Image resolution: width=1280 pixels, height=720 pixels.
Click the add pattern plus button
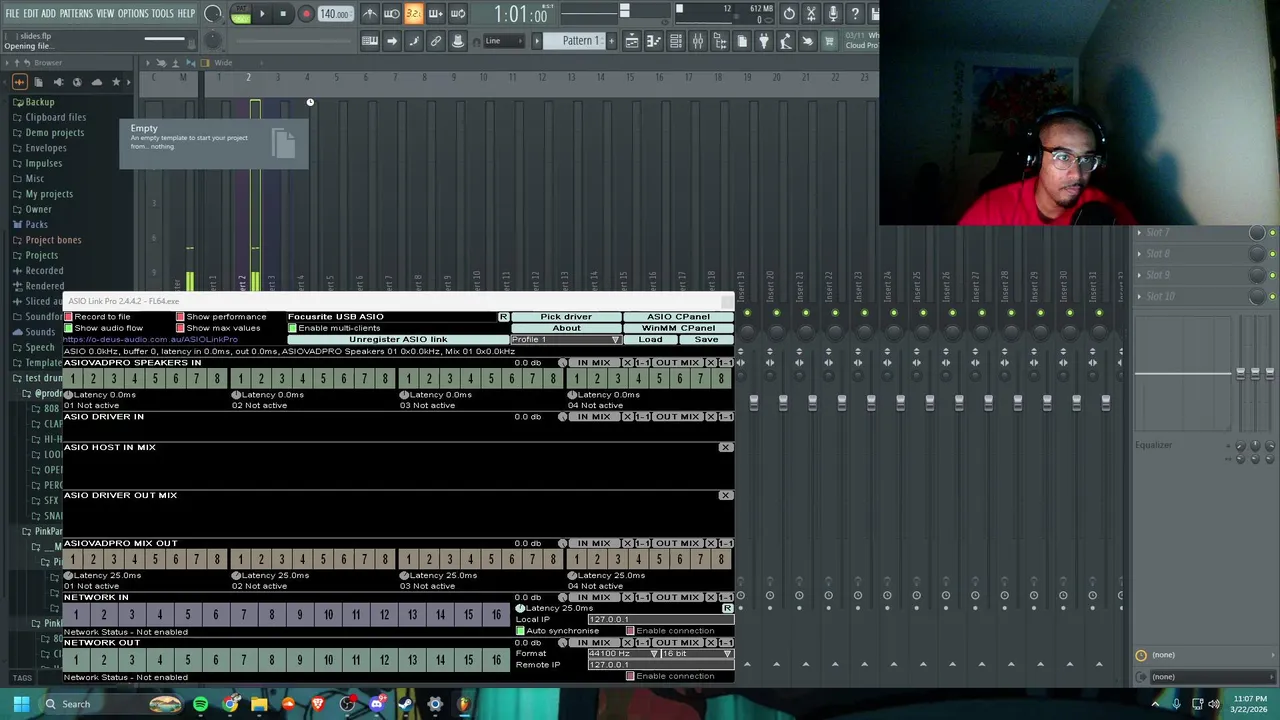pyautogui.click(x=611, y=41)
